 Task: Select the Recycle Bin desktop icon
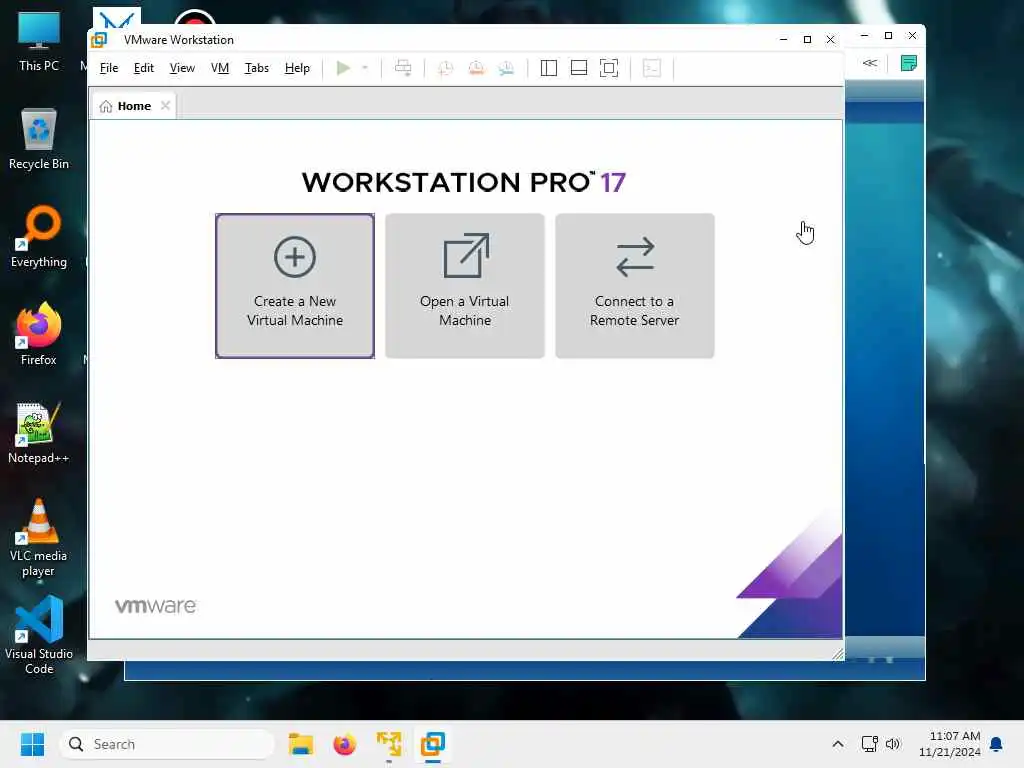coord(39,139)
